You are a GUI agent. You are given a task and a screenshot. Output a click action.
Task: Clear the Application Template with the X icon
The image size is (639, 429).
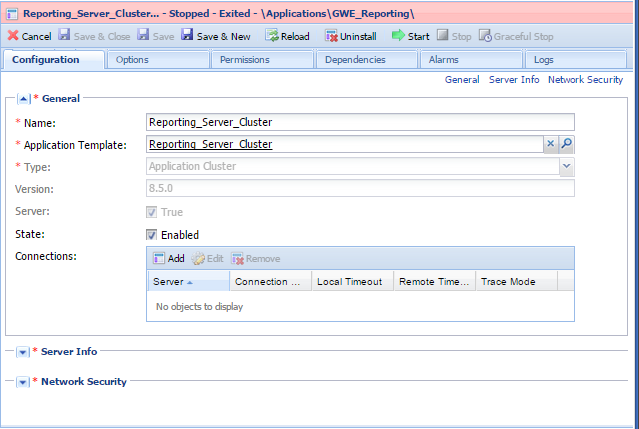(551, 144)
